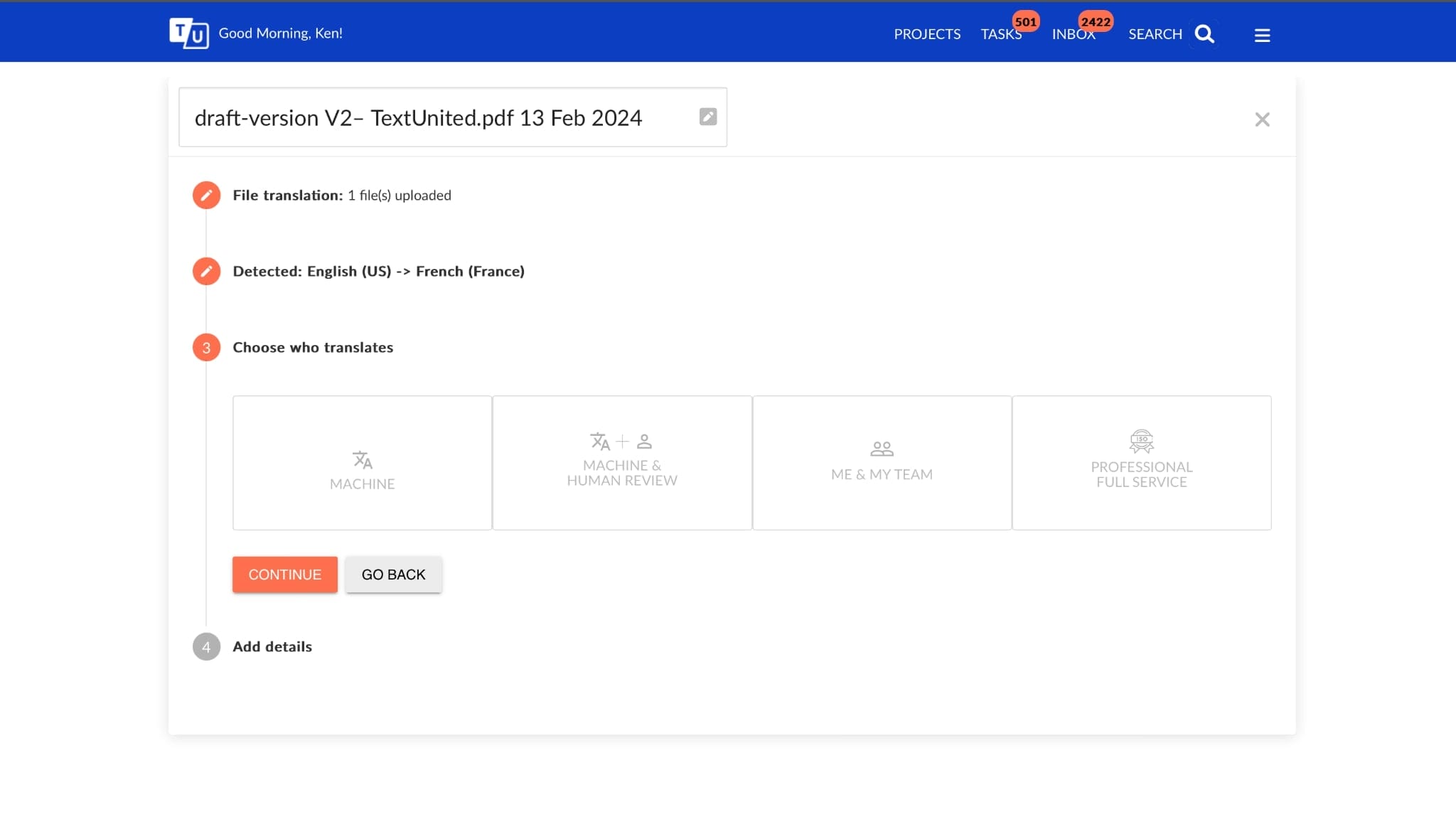The height and width of the screenshot is (827, 1456).
Task: Open INBOX with 2422 notifications
Action: pyautogui.click(x=1074, y=33)
